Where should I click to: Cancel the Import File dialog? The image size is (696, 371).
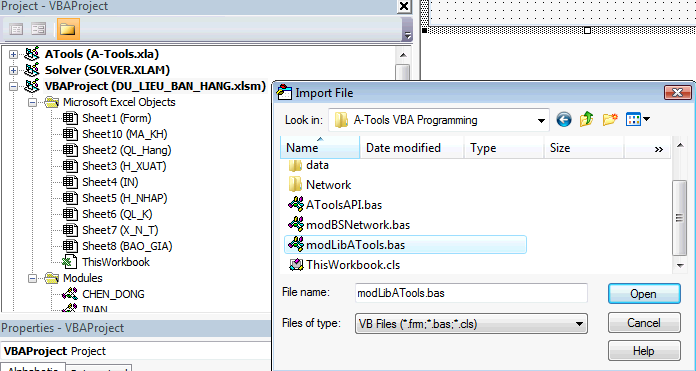pos(644,323)
